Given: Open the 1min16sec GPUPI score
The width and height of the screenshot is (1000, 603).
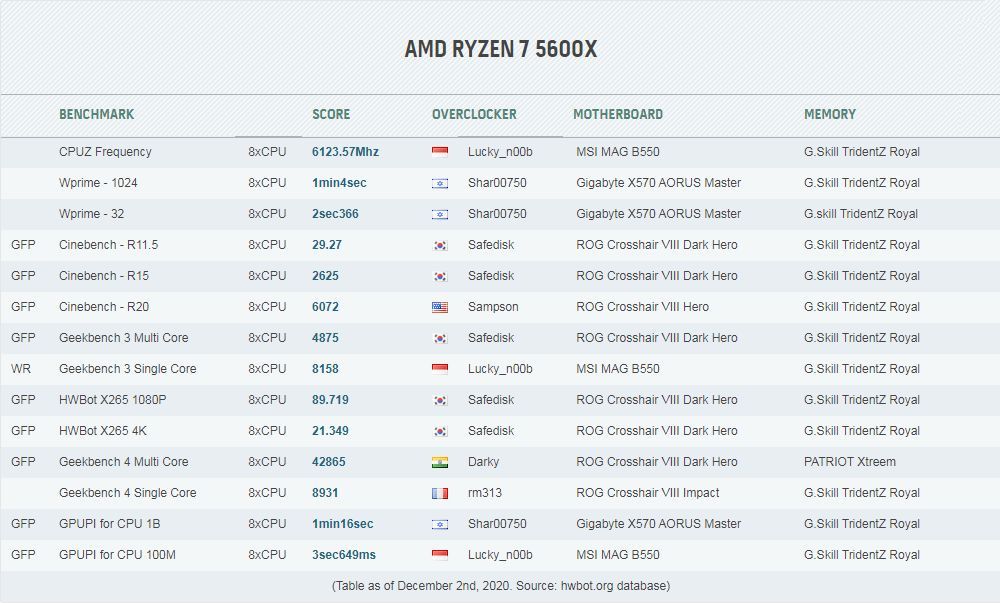Looking at the screenshot, I should tap(342, 524).
